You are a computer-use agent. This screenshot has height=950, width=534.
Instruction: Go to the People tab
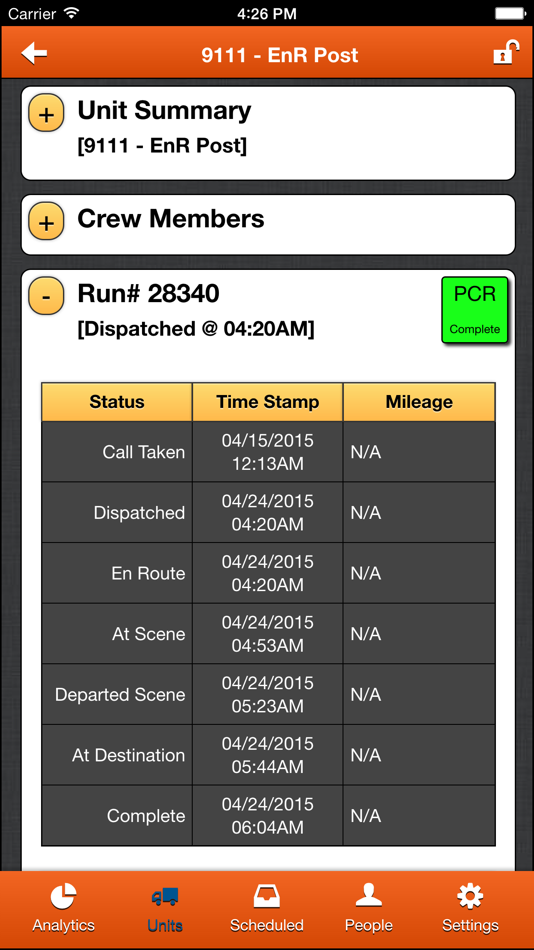(x=369, y=908)
